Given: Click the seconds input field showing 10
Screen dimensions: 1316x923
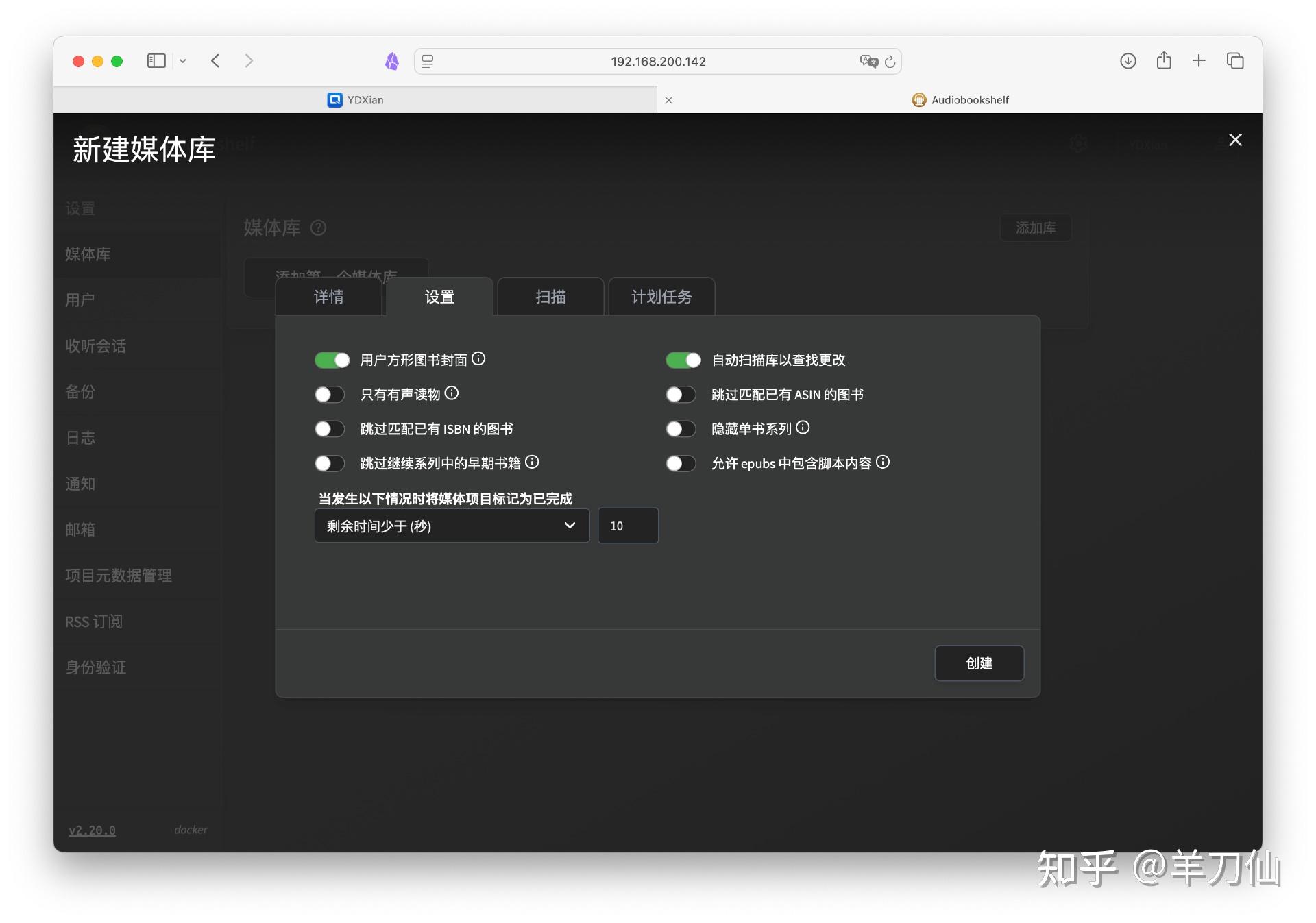Looking at the screenshot, I should 627,526.
